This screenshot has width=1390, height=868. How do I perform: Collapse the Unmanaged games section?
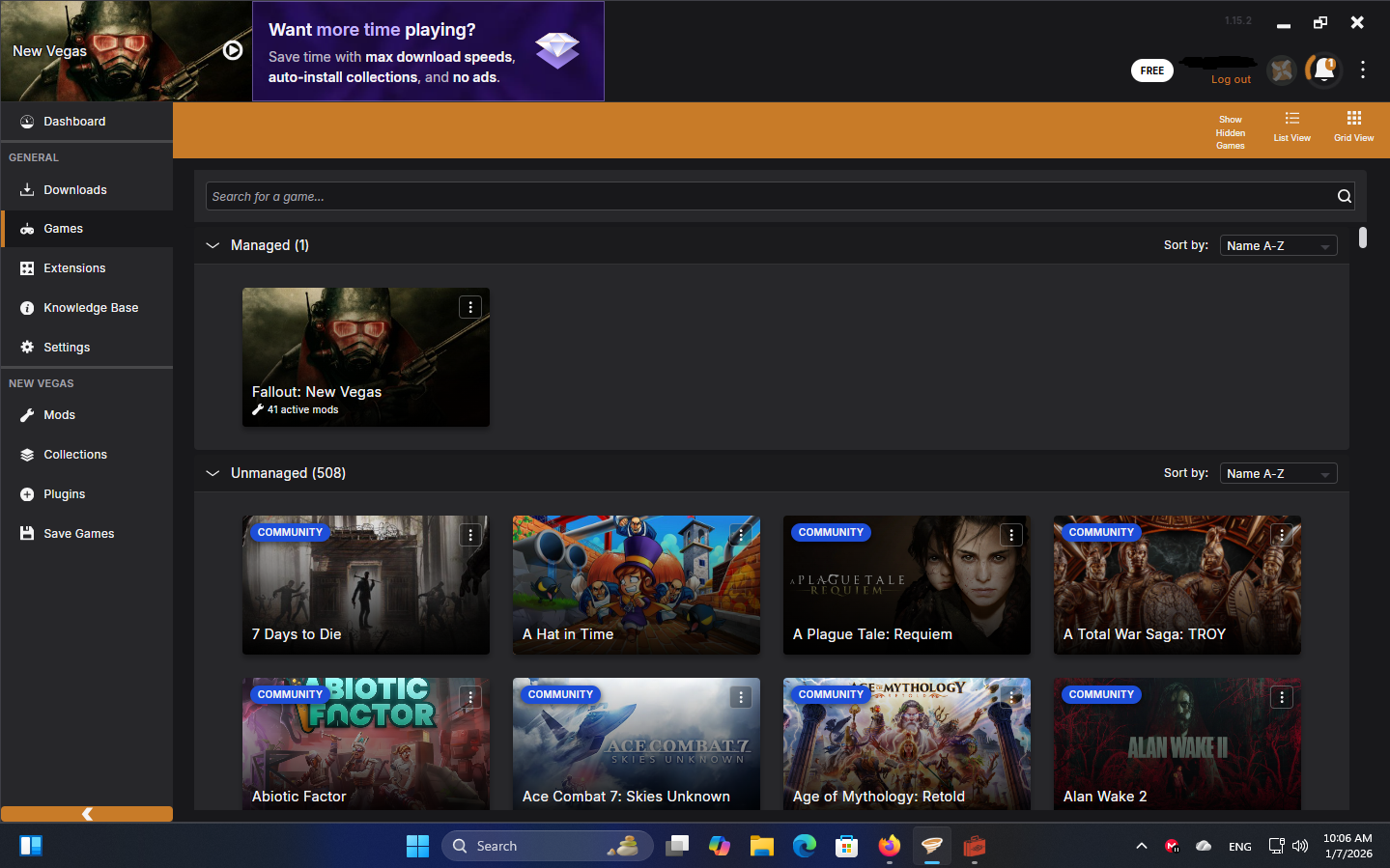tap(213, 473)
